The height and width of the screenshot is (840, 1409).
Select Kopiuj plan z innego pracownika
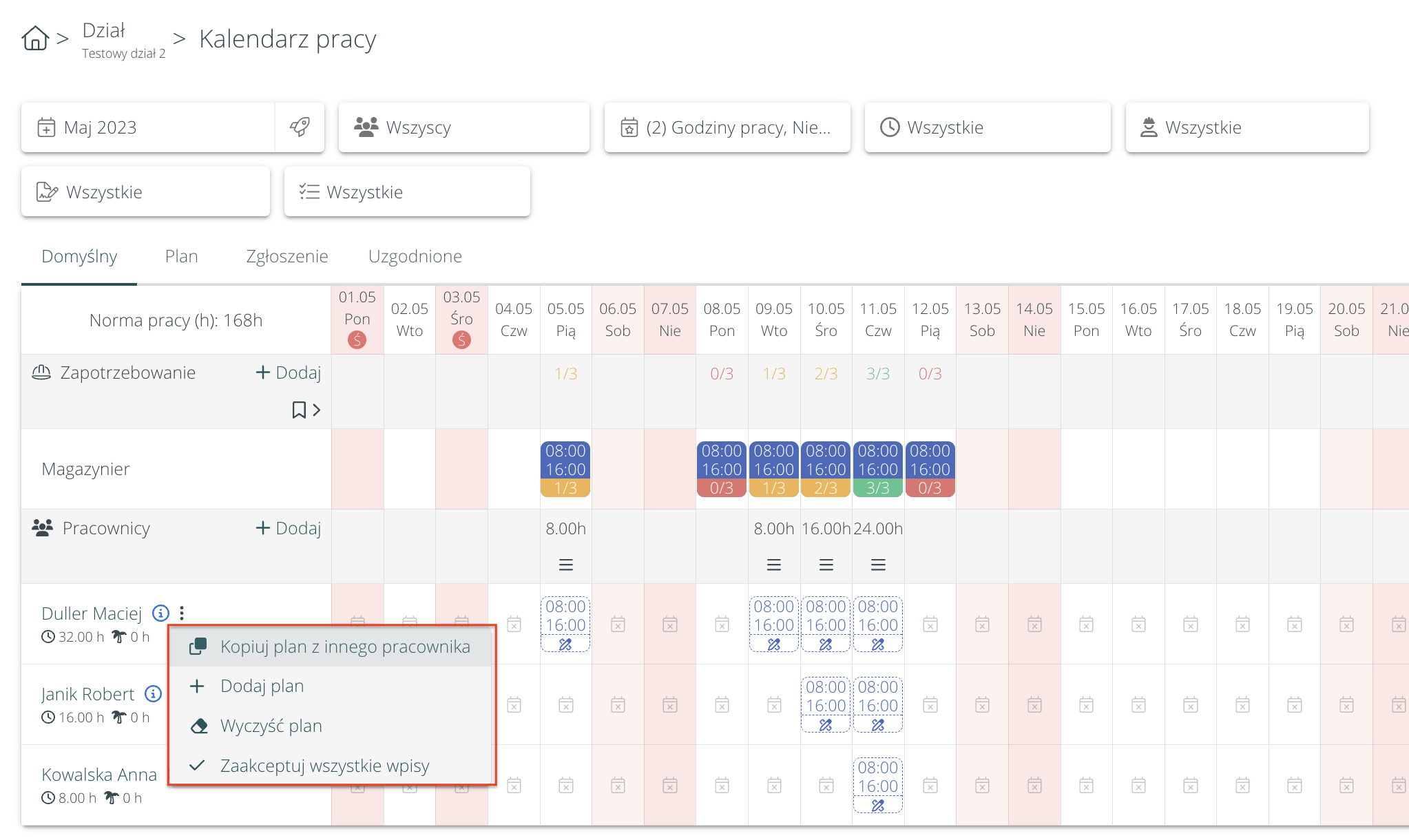[345, 647]
